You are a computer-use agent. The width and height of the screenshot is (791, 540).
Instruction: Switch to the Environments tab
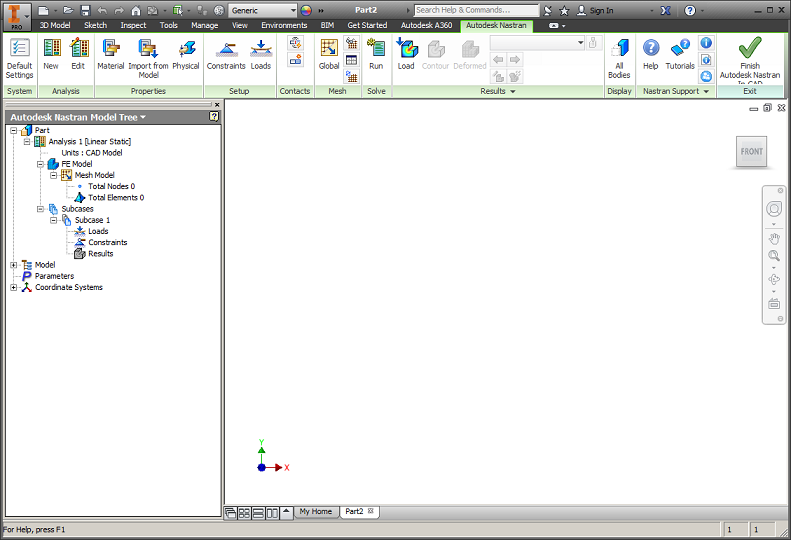(284, 25)
